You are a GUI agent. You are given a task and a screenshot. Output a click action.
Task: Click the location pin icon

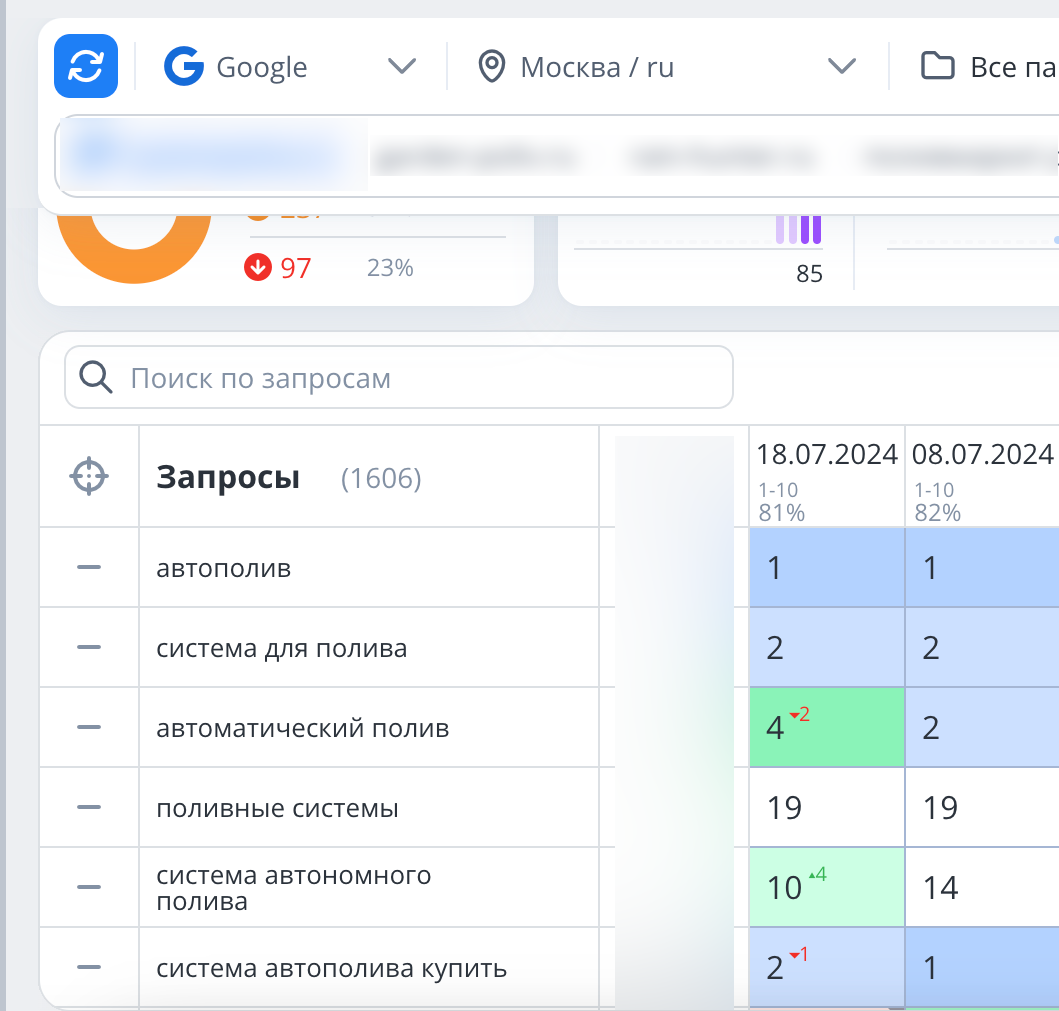coord(491,67)
